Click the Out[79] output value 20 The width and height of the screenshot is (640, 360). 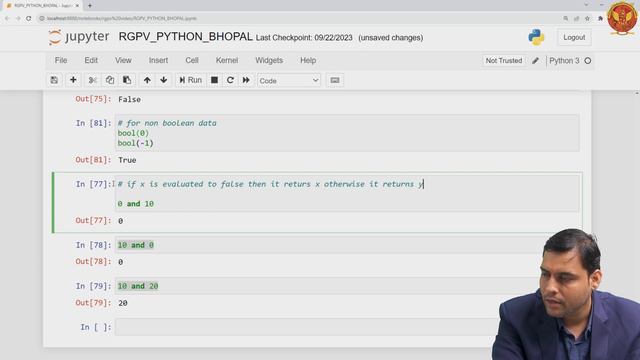click(122, 303)
